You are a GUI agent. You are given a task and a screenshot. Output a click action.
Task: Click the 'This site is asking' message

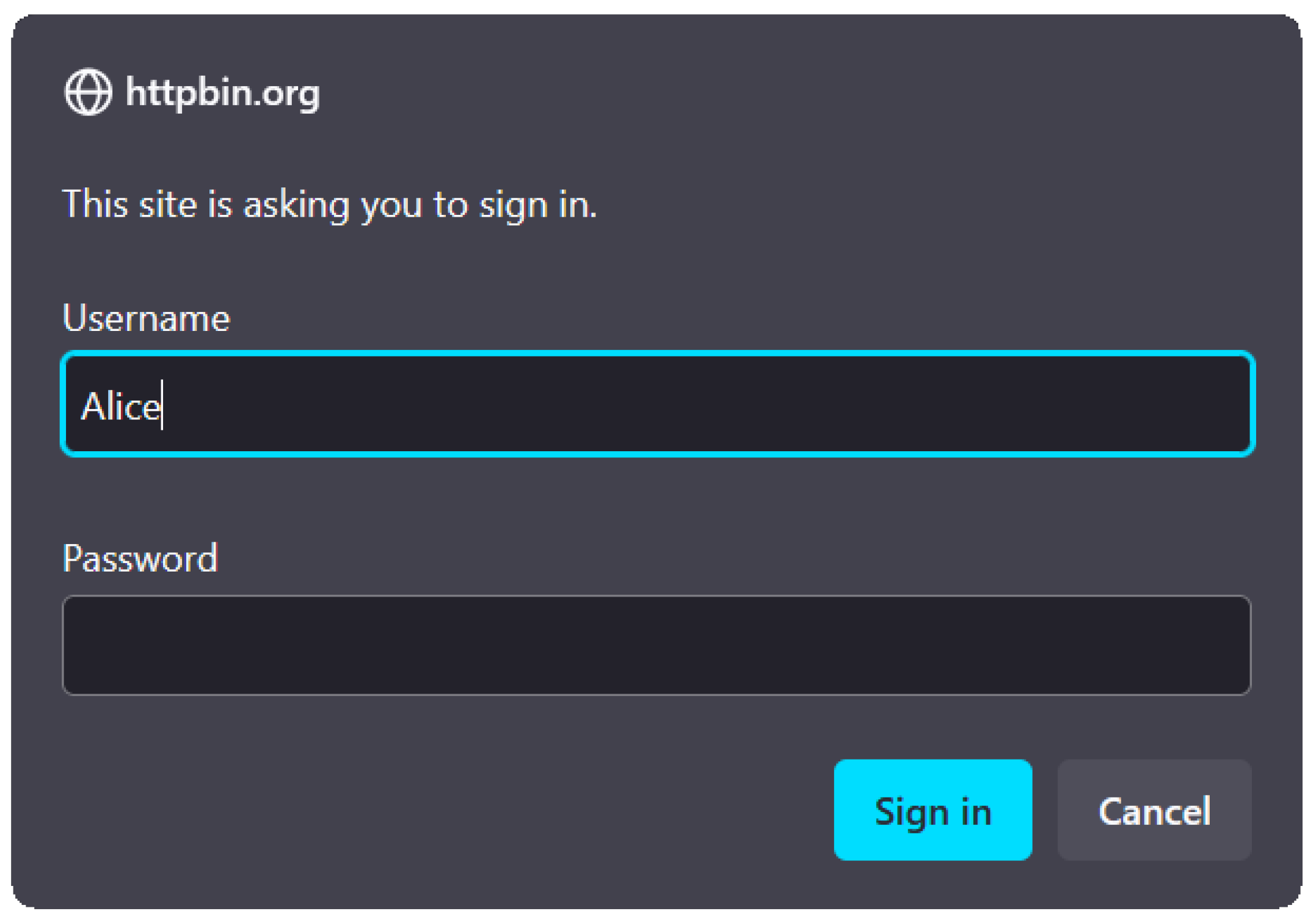tap(330, 205)
